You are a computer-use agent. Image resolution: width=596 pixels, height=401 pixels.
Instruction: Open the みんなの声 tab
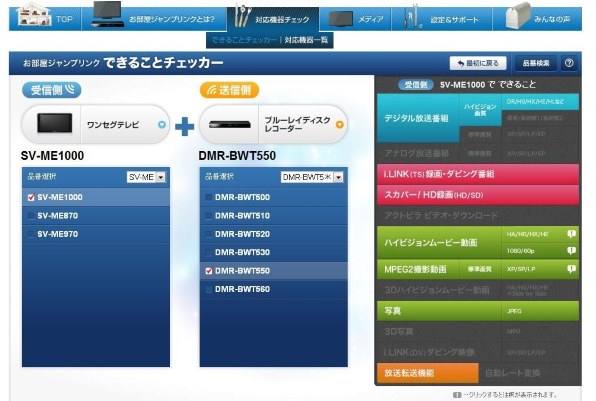537,19
